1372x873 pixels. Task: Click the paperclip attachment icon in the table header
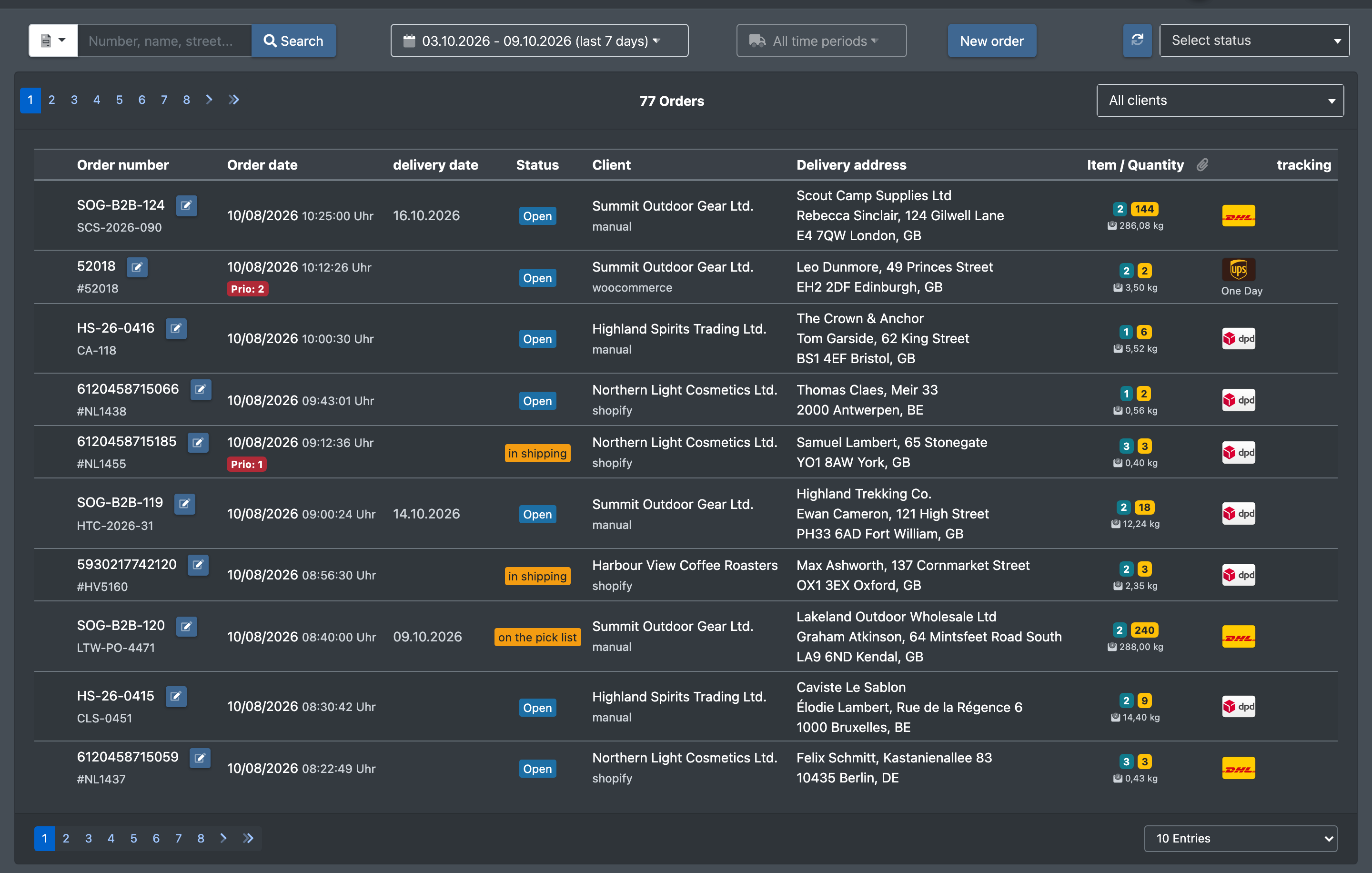(1202, 165)
